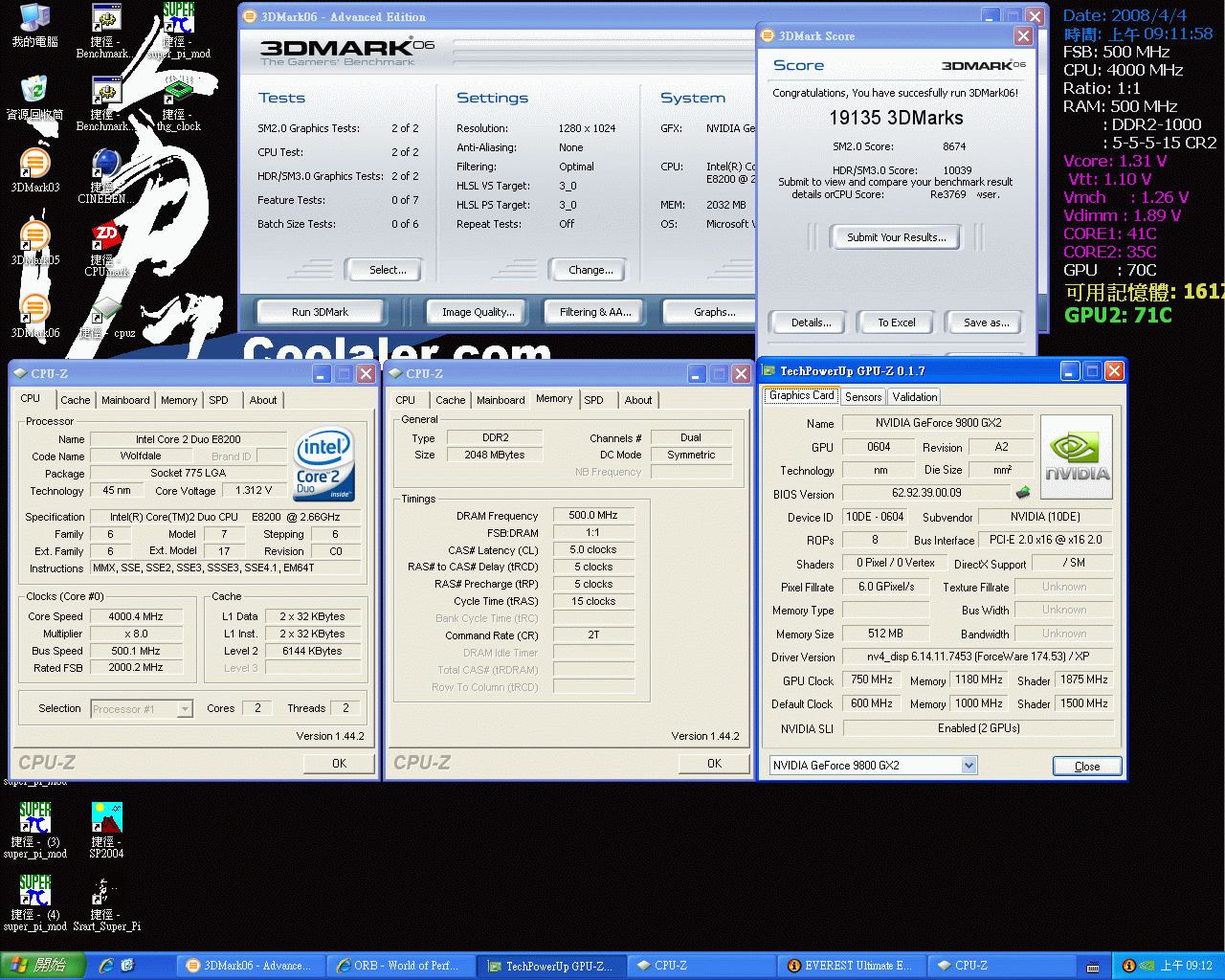Click the NVIDIA logo in GPU-Z
This screenshot has height=980, width=1225.
(x=1077, y=457)
